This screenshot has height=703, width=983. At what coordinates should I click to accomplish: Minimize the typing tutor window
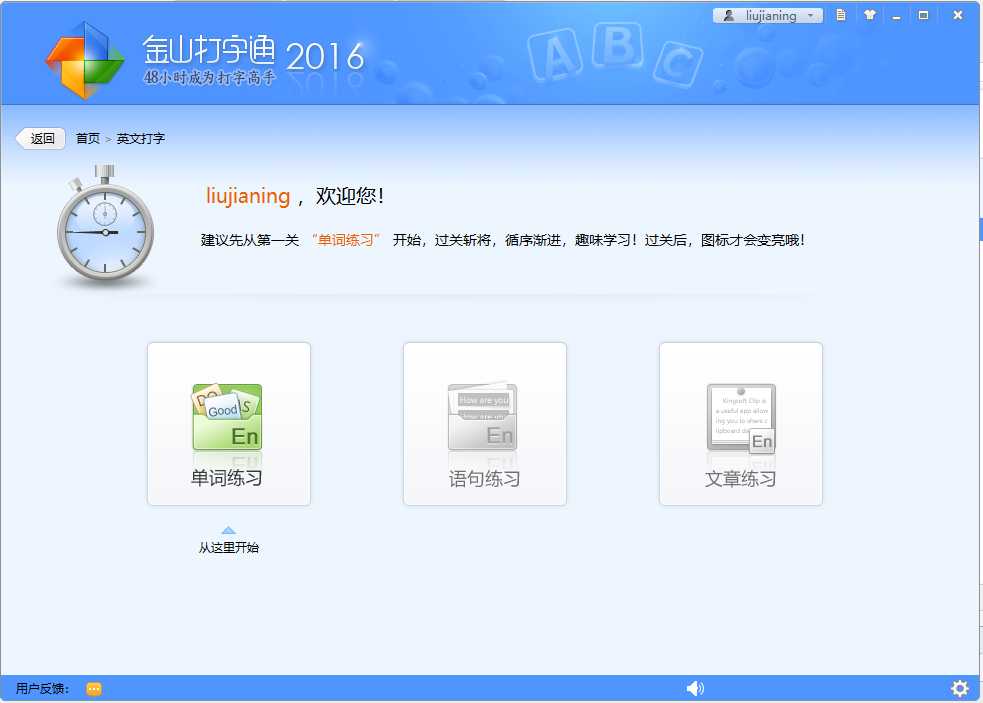[x=896, y=16]
